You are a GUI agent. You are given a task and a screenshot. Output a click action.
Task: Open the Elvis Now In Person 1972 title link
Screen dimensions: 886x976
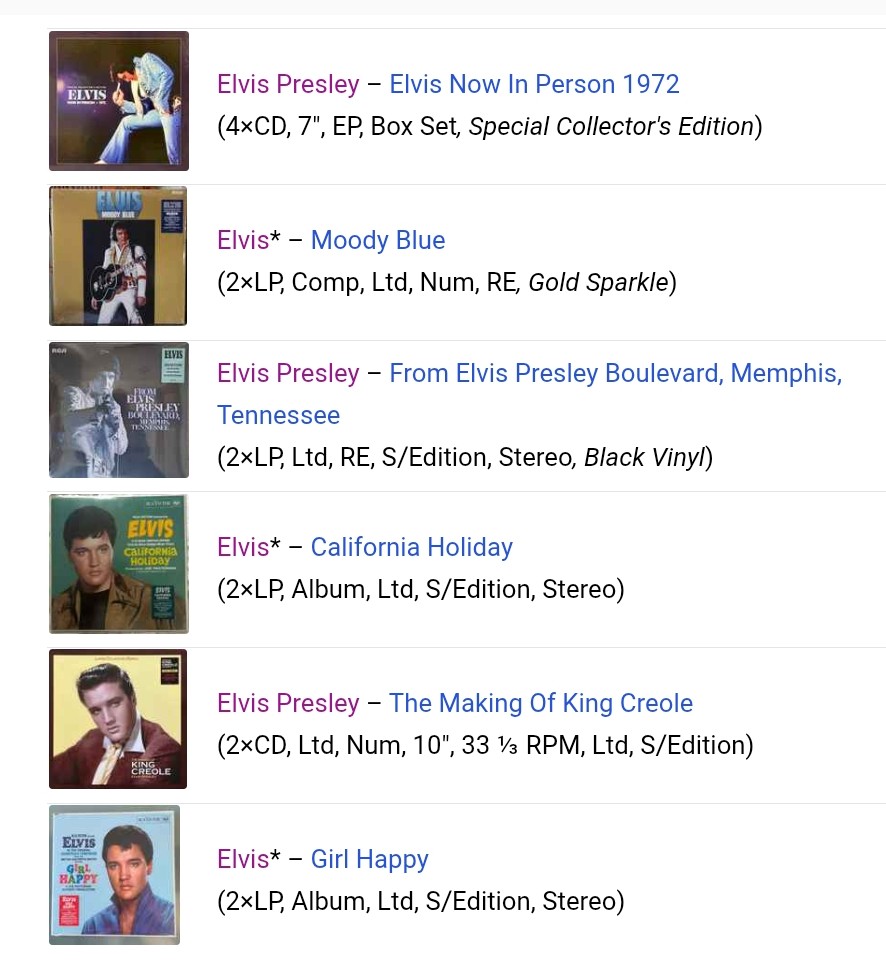point(534,84)
